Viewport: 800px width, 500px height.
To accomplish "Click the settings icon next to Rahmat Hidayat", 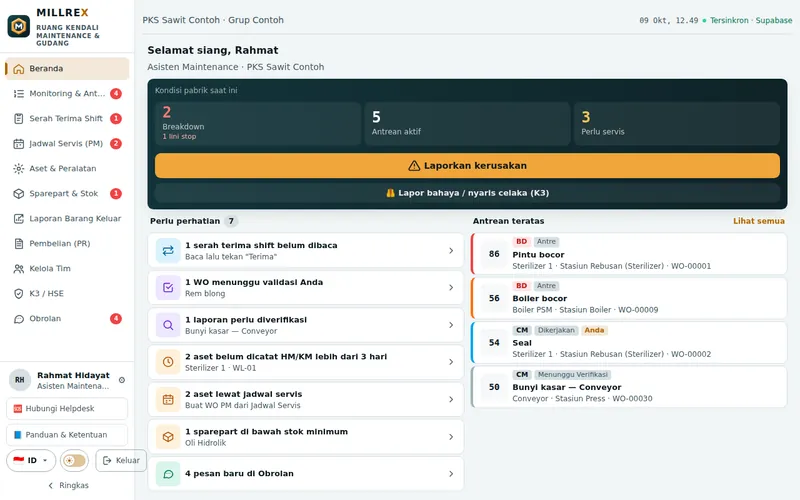I will point(122,380).
